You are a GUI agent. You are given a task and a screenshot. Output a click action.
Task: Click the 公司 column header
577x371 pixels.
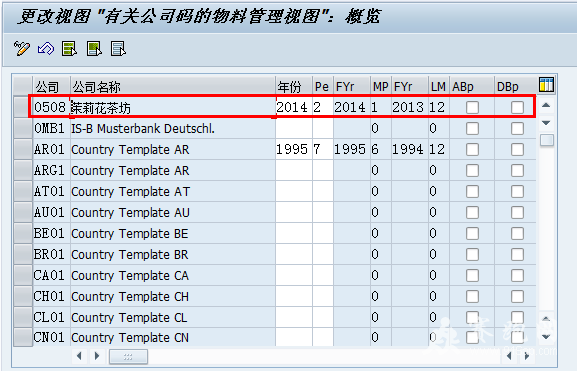pos(52,86)
